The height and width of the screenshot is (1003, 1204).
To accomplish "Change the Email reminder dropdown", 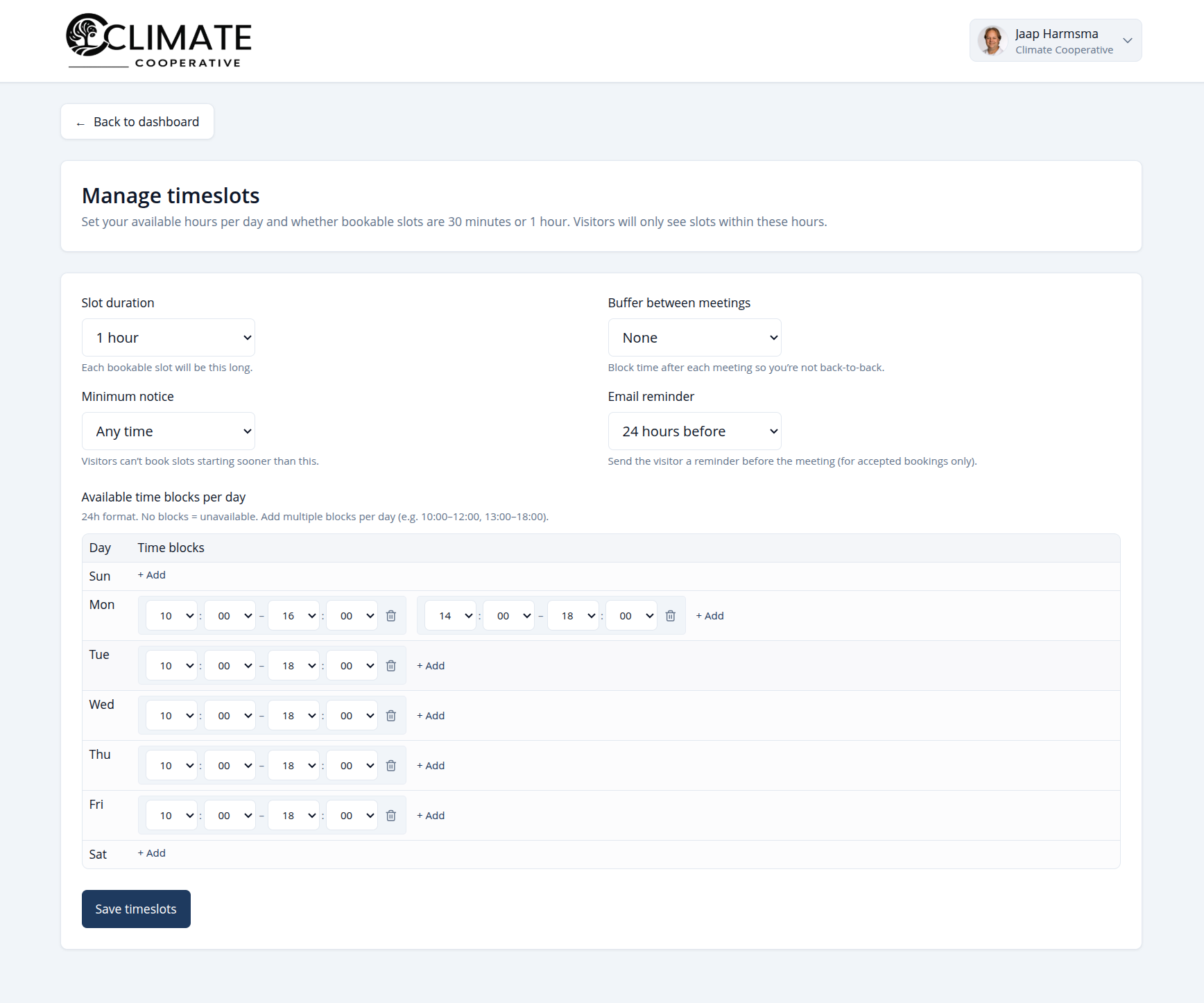I will [694, 431].
